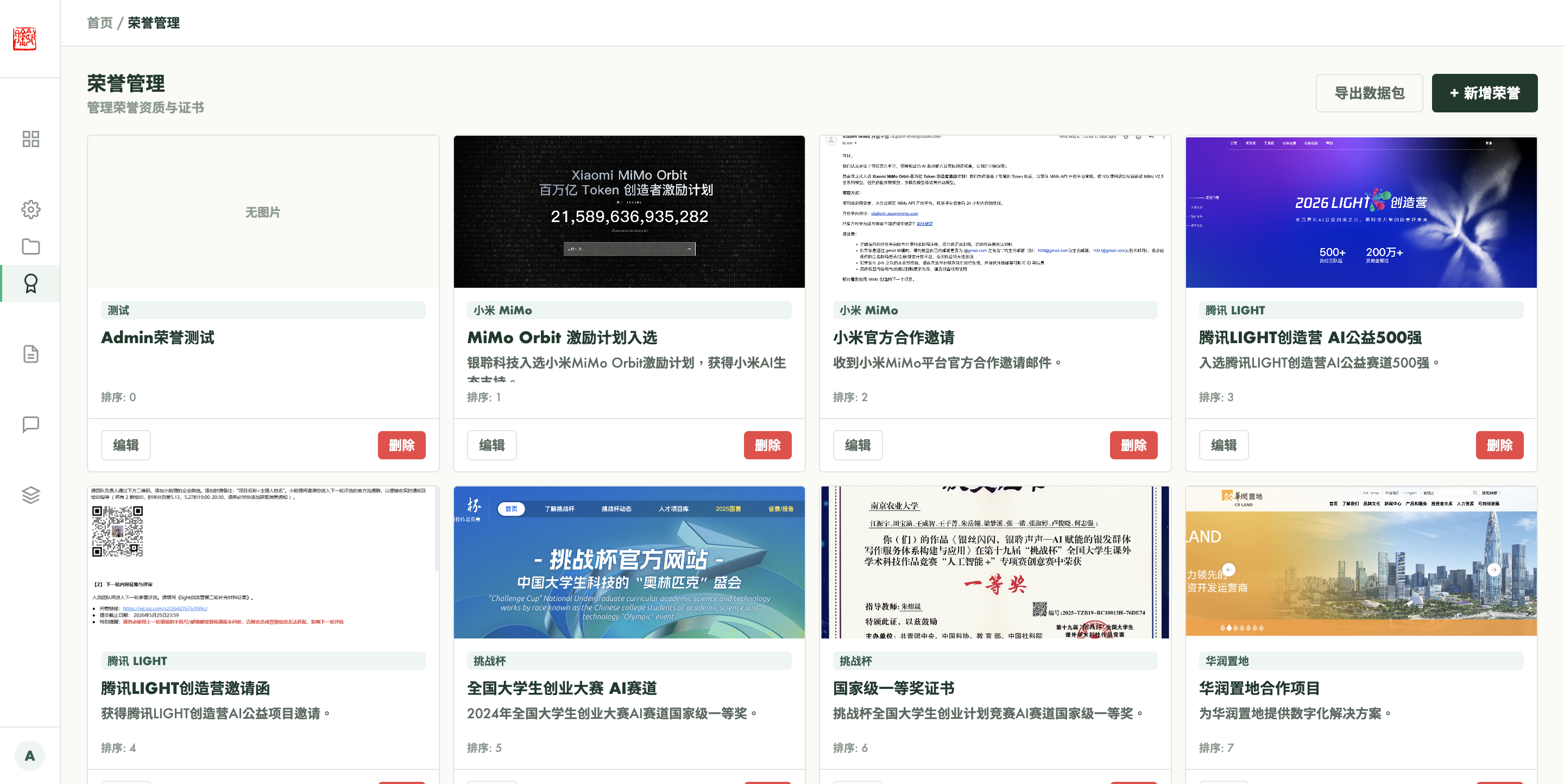
Task: Open the document icon in the sidebar
Action: click(x=30, y=354)
